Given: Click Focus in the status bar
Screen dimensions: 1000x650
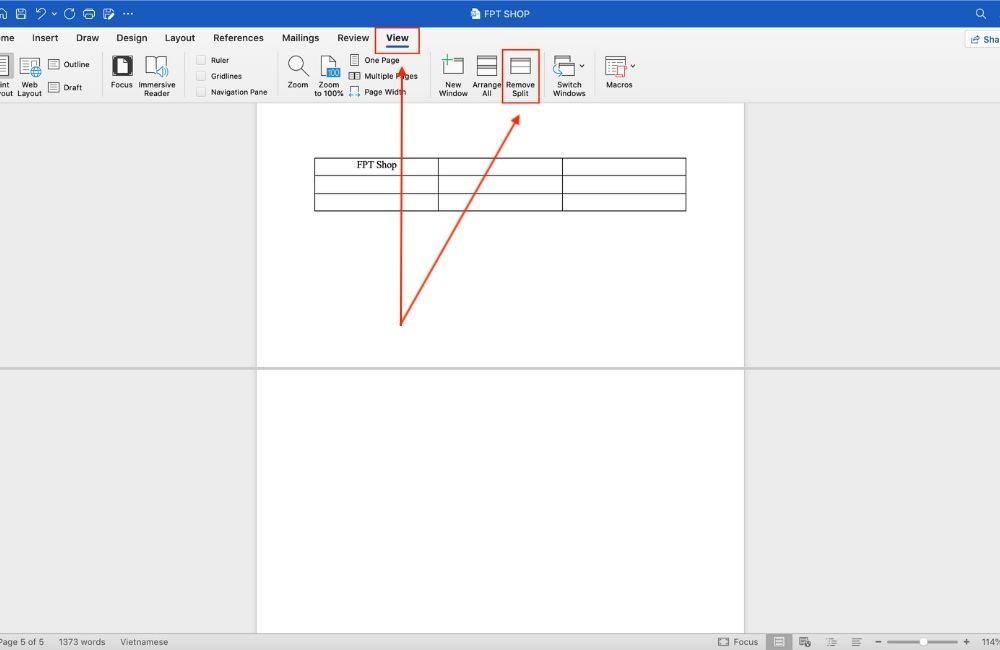Looking at the screenshot, I should pyautogui.click(x=738, y=642).
